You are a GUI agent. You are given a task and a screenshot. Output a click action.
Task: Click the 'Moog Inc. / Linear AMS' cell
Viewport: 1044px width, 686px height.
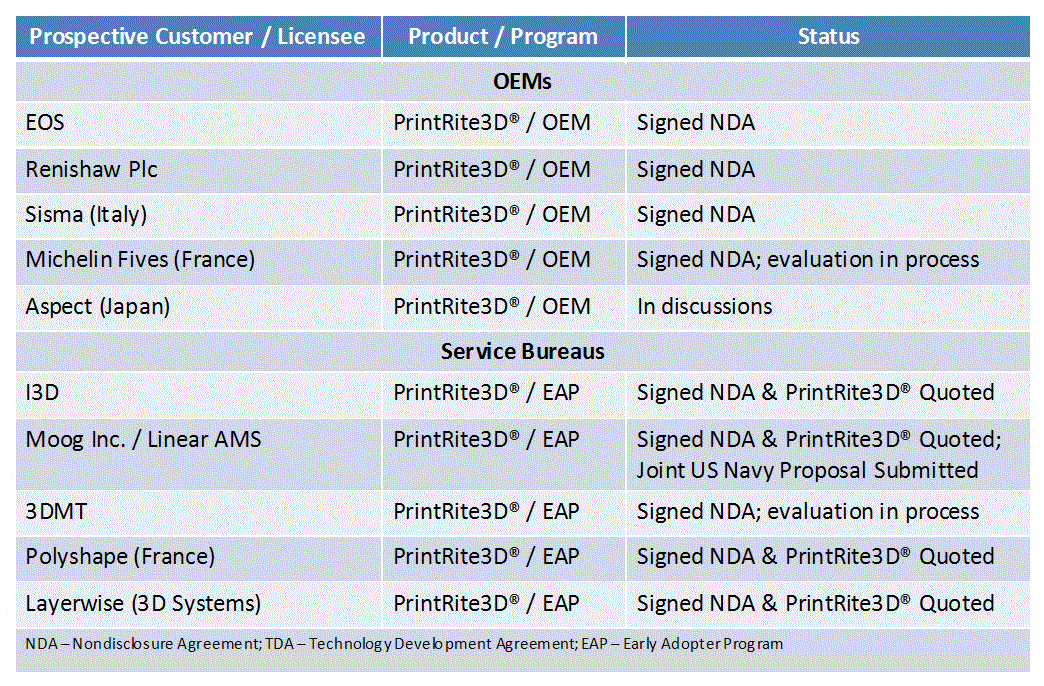(143, 439)
